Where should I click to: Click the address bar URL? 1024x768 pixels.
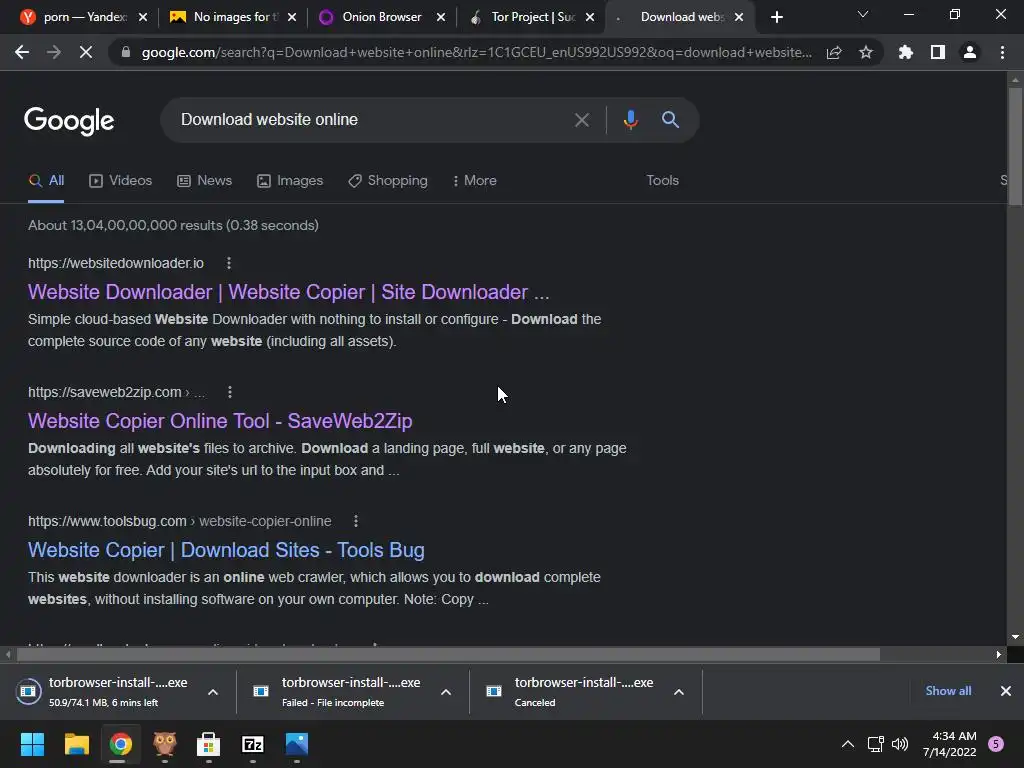(477, 52)
